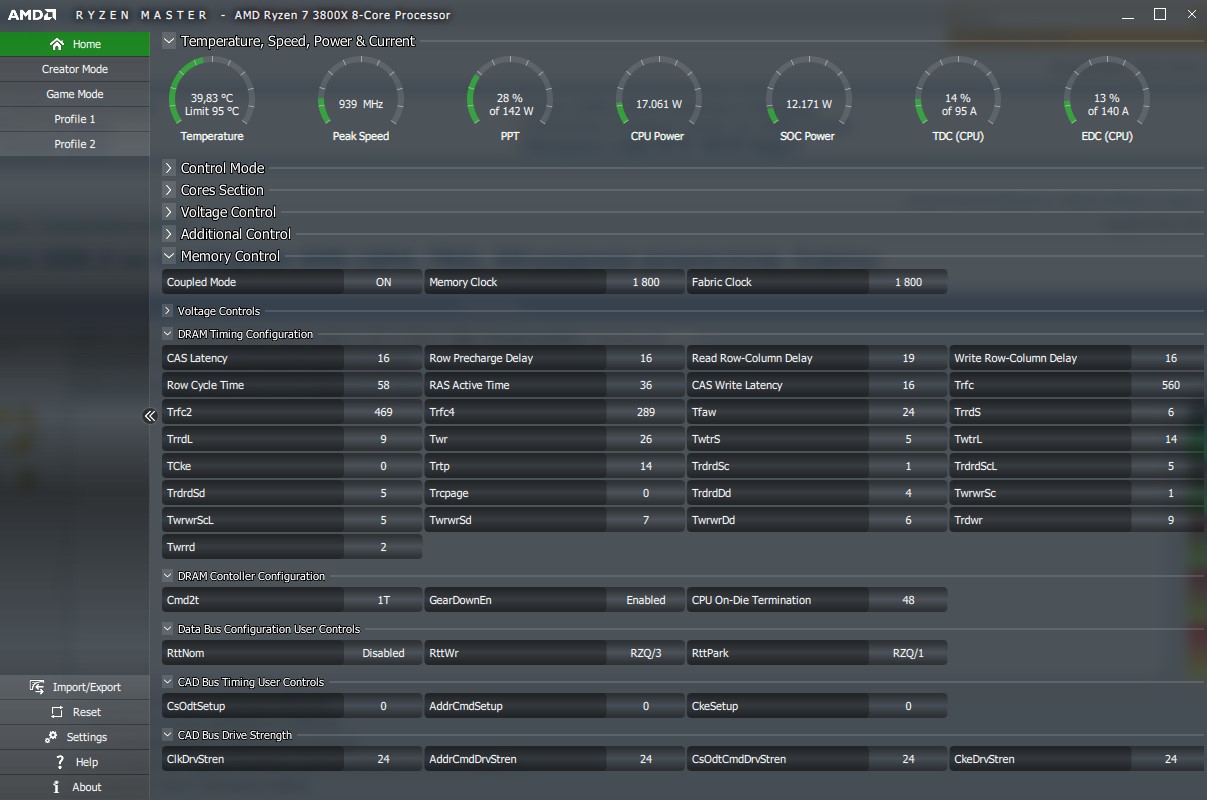Collapse the Memory Control section
The width and height of the screenshot is (1207, 800).
169,256
